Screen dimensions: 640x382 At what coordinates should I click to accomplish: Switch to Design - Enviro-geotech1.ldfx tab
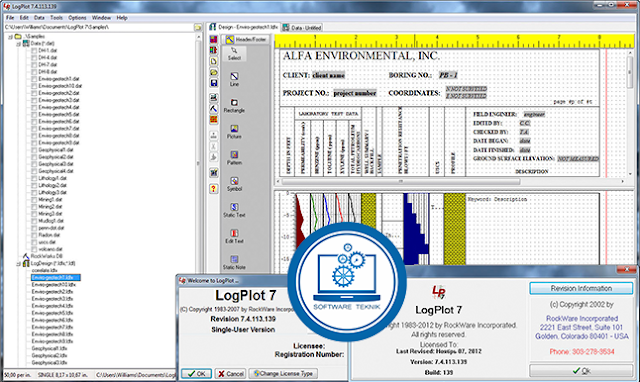tap(244, 27)
